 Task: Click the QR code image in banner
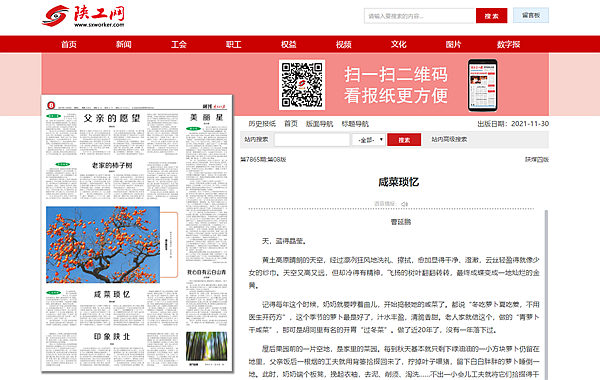click(302, 85)
